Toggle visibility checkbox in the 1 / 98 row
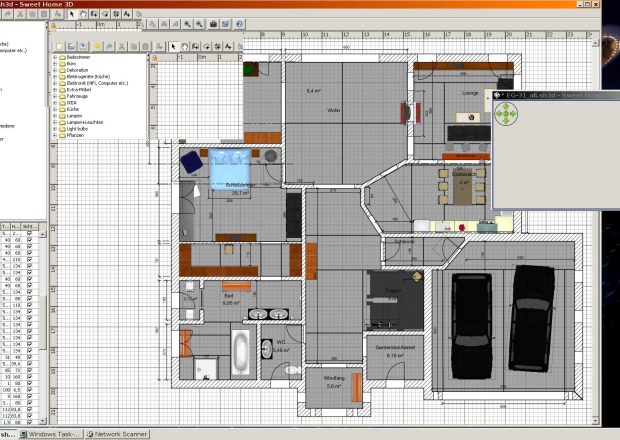Image resolution: width=620 pixels, height=440 pixels. pos(29,383)
